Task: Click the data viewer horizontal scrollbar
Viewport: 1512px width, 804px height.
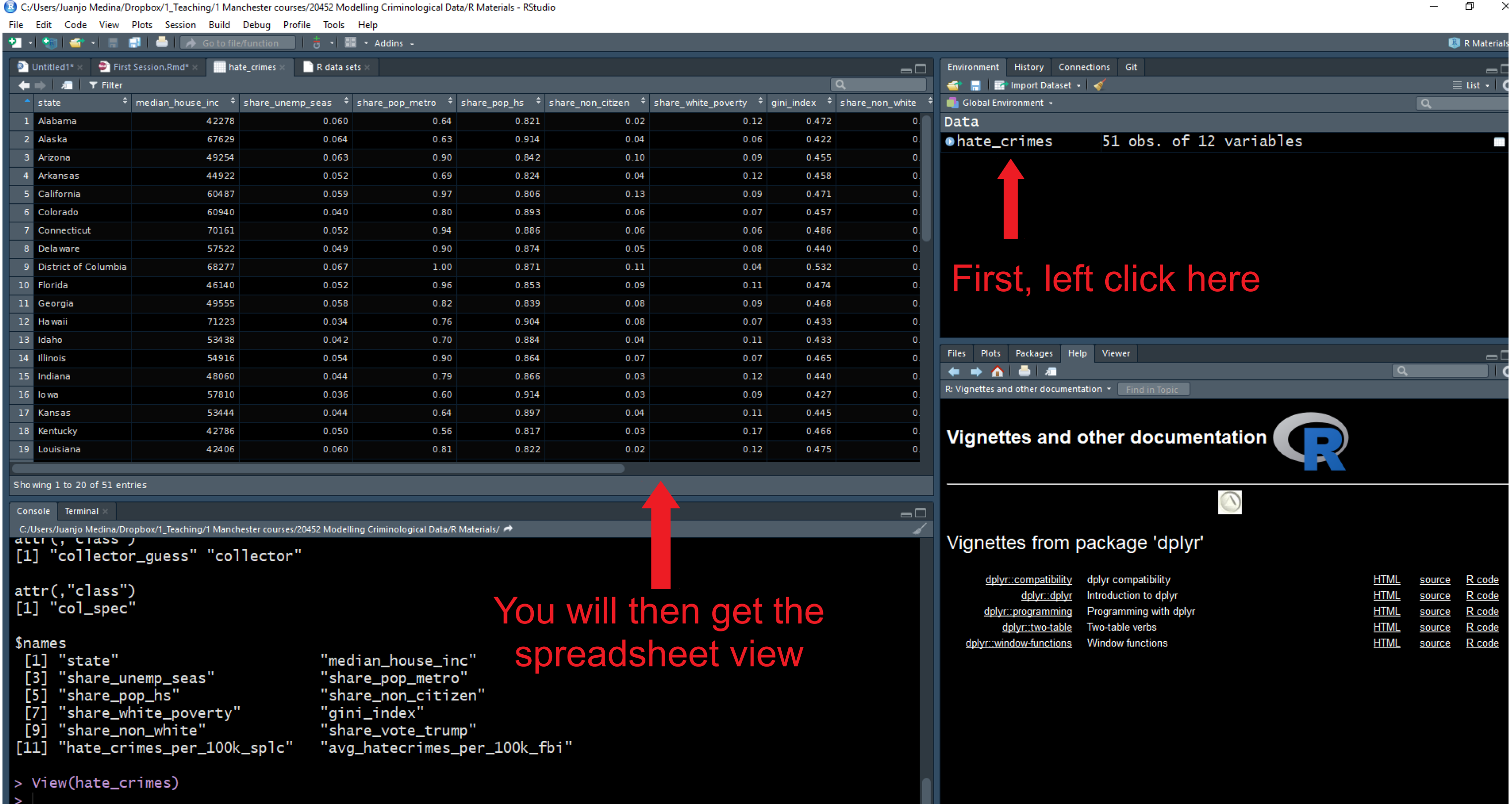Action: point(317,468)
